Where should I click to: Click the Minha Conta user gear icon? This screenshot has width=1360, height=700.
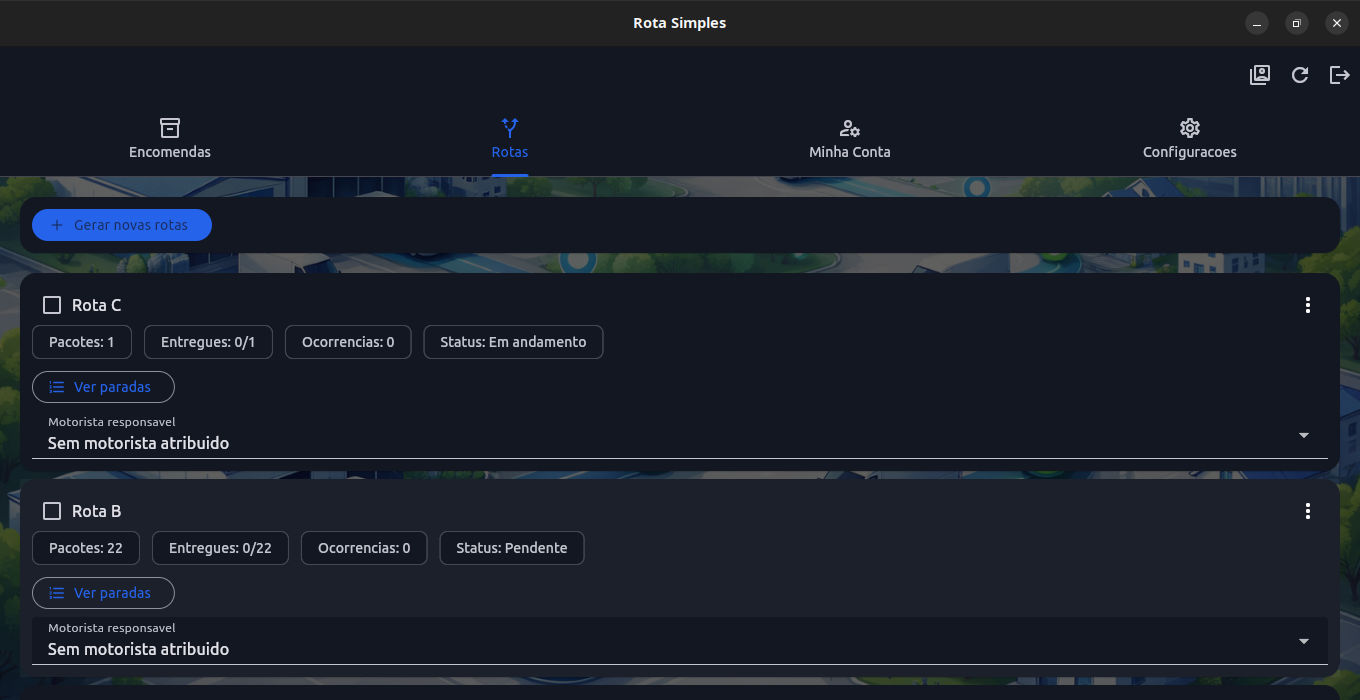click(x=850, y=128)
